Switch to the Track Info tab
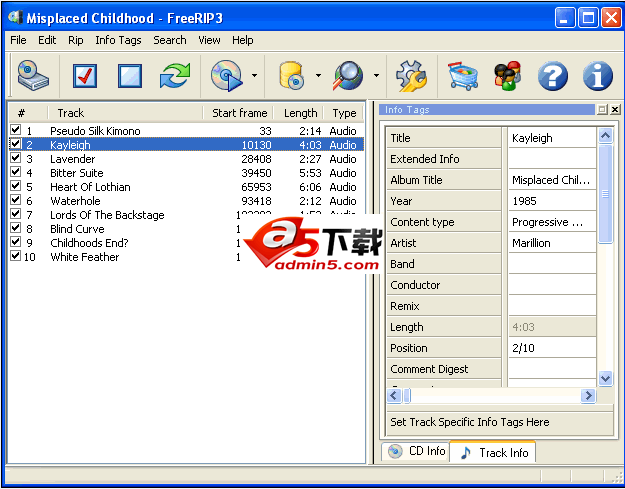Image resolution: width=625 pixels, height=489 pixels. tap(493, 452)
